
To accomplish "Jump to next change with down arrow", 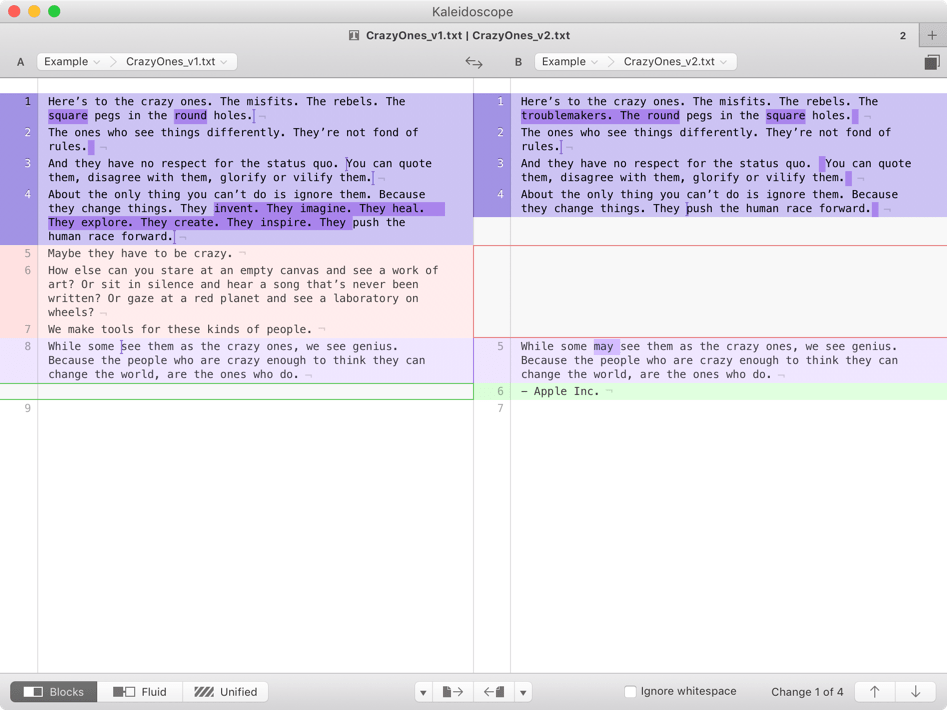I will (x=915, y=692).
